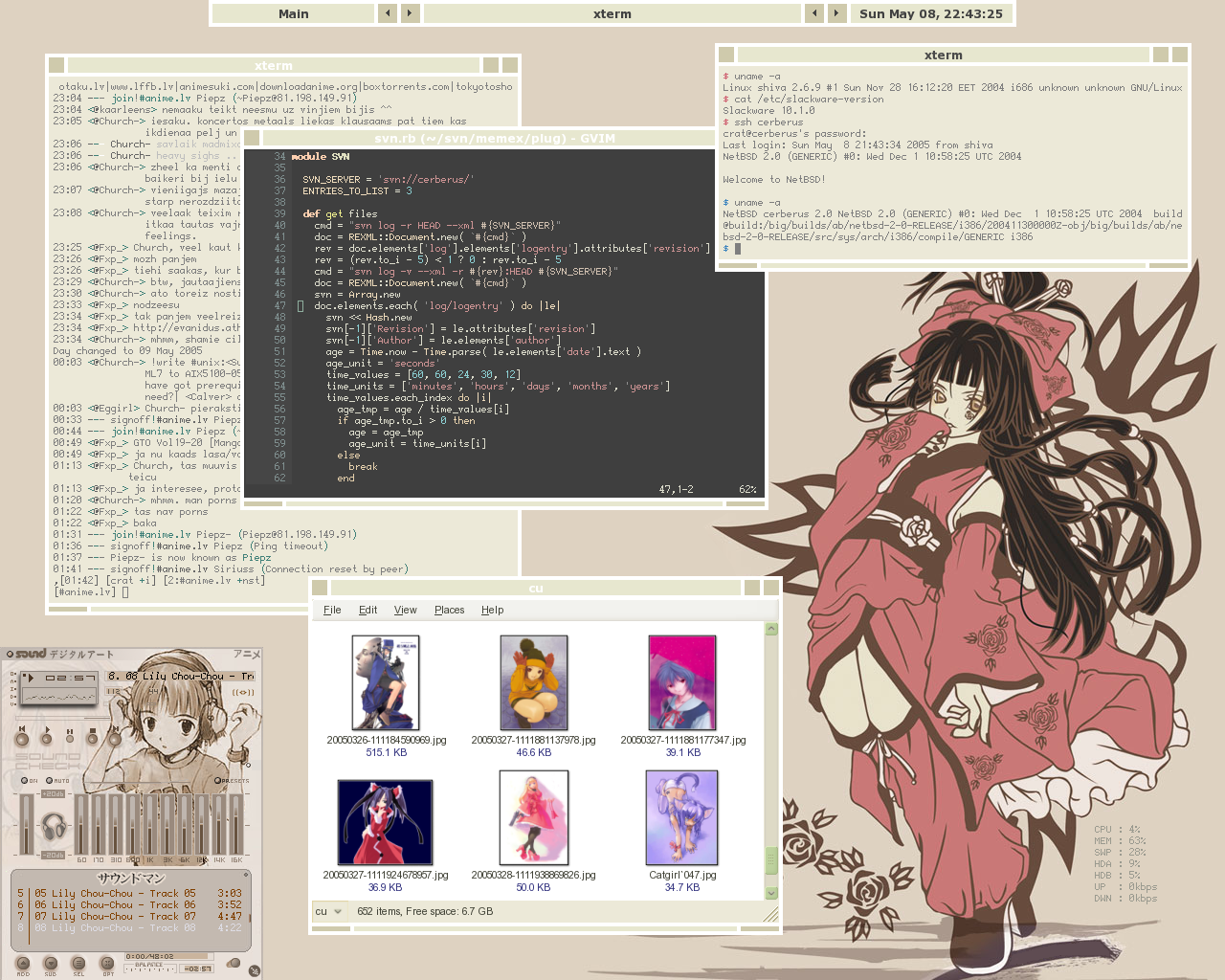Click the menu button left of cu title
Viewport: 1225px width, 980px height.
click(x=320, y=588)
